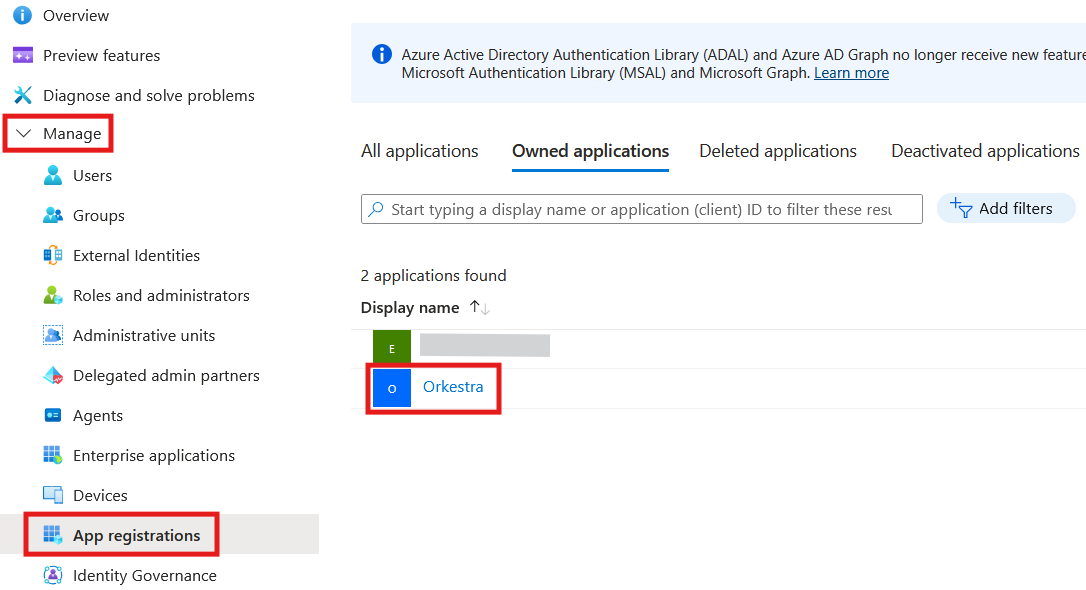Open Agents menu item

[98, 415]
